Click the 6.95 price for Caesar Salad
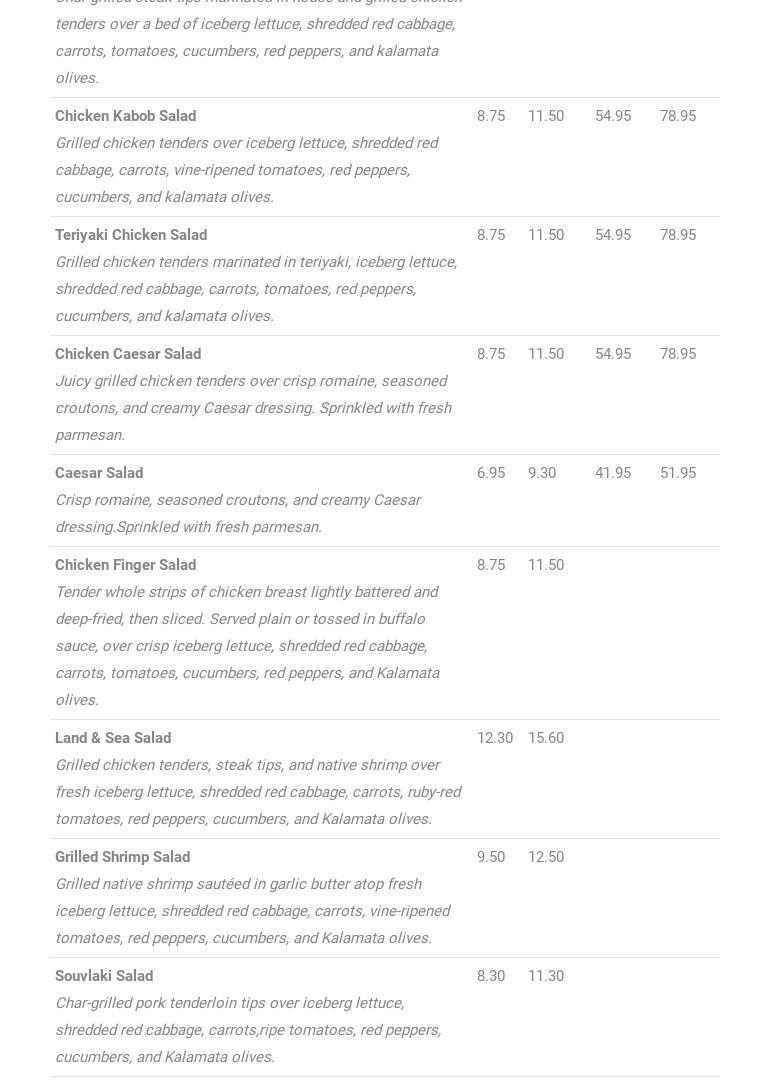 (x=491, y=473)
